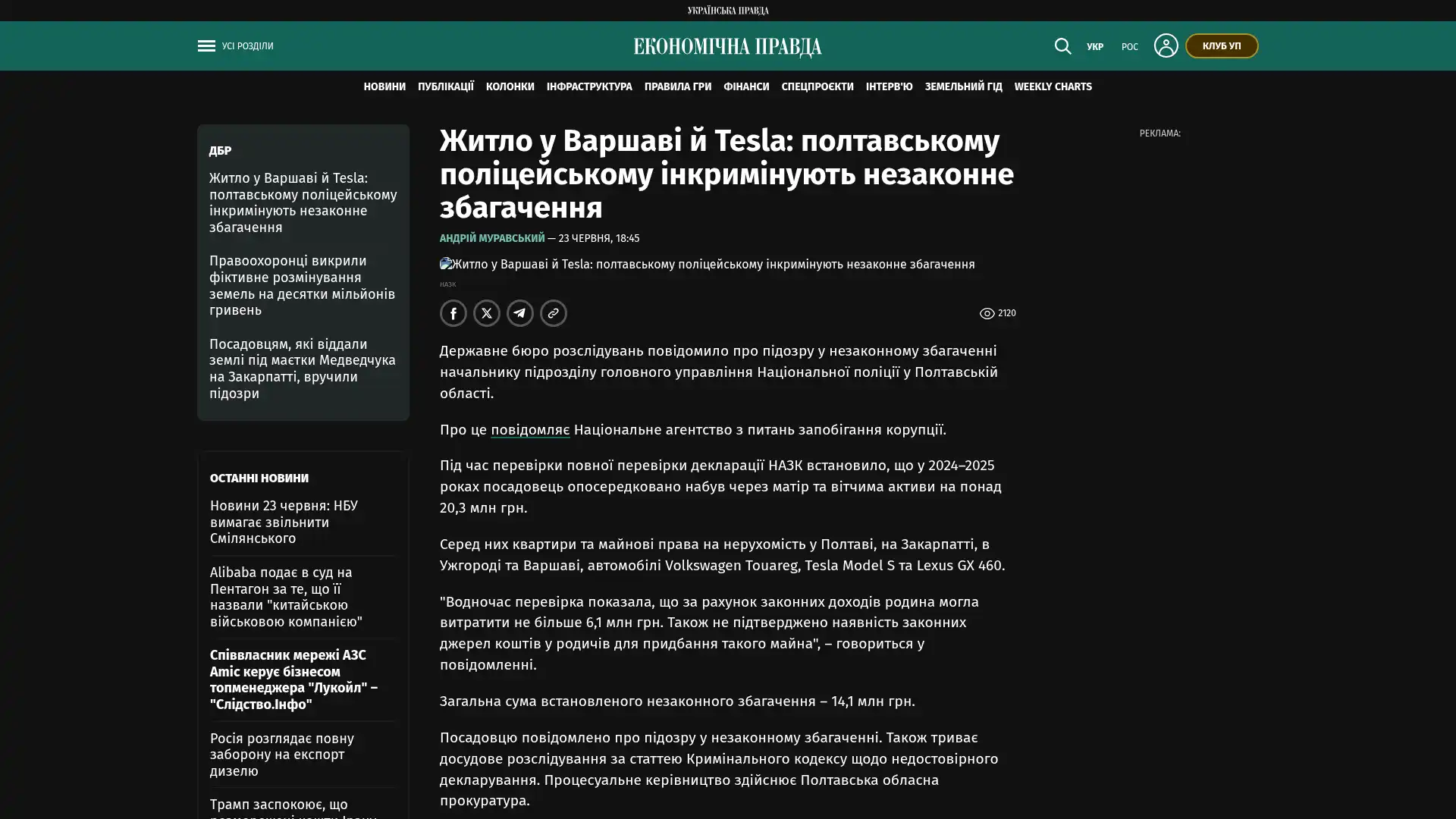This screenshot has width=1456, height=819.
Task: Open the Фінанси section
Action: tap(746, 86)
